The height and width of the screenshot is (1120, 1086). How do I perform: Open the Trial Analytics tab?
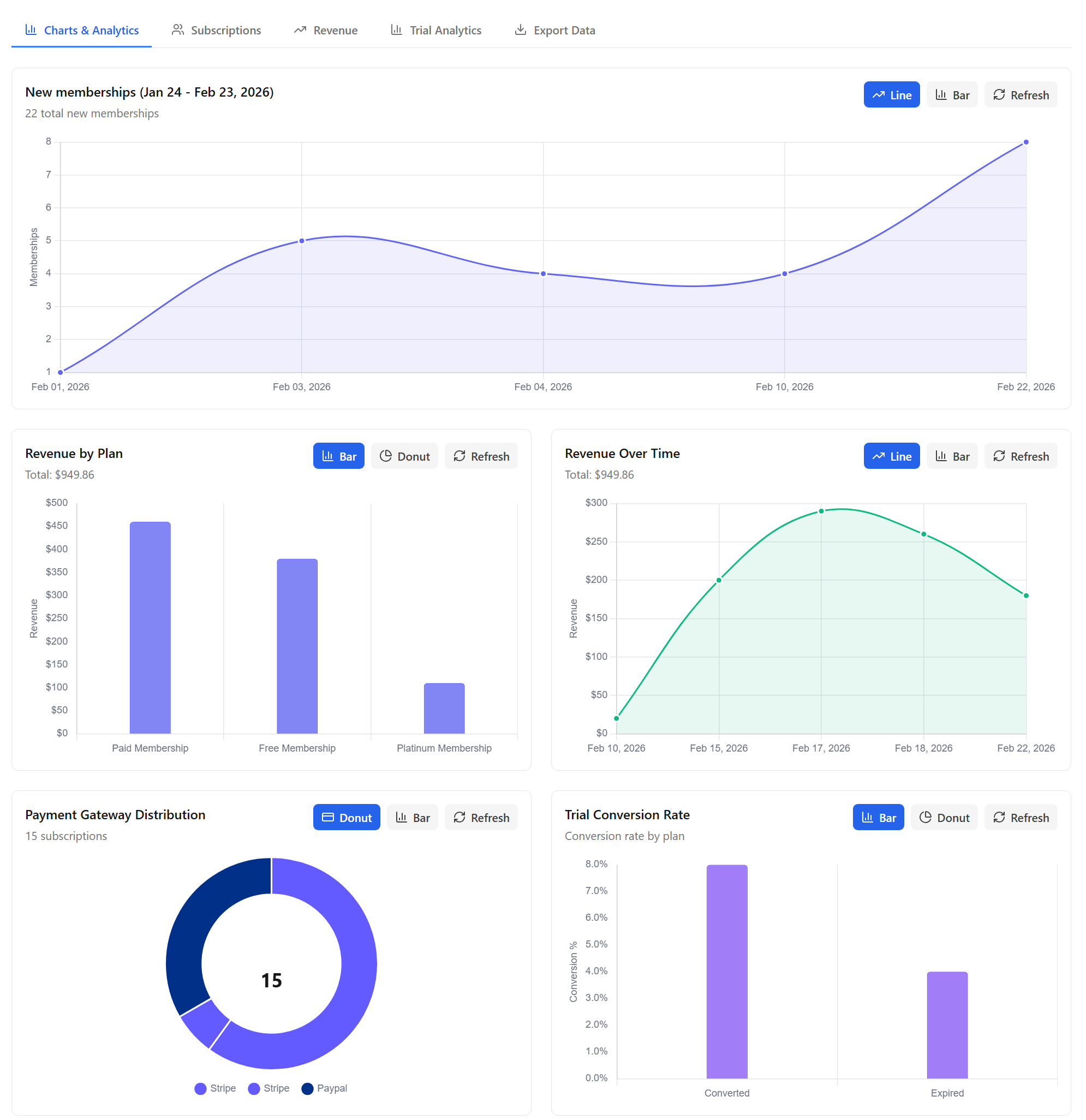435,29
